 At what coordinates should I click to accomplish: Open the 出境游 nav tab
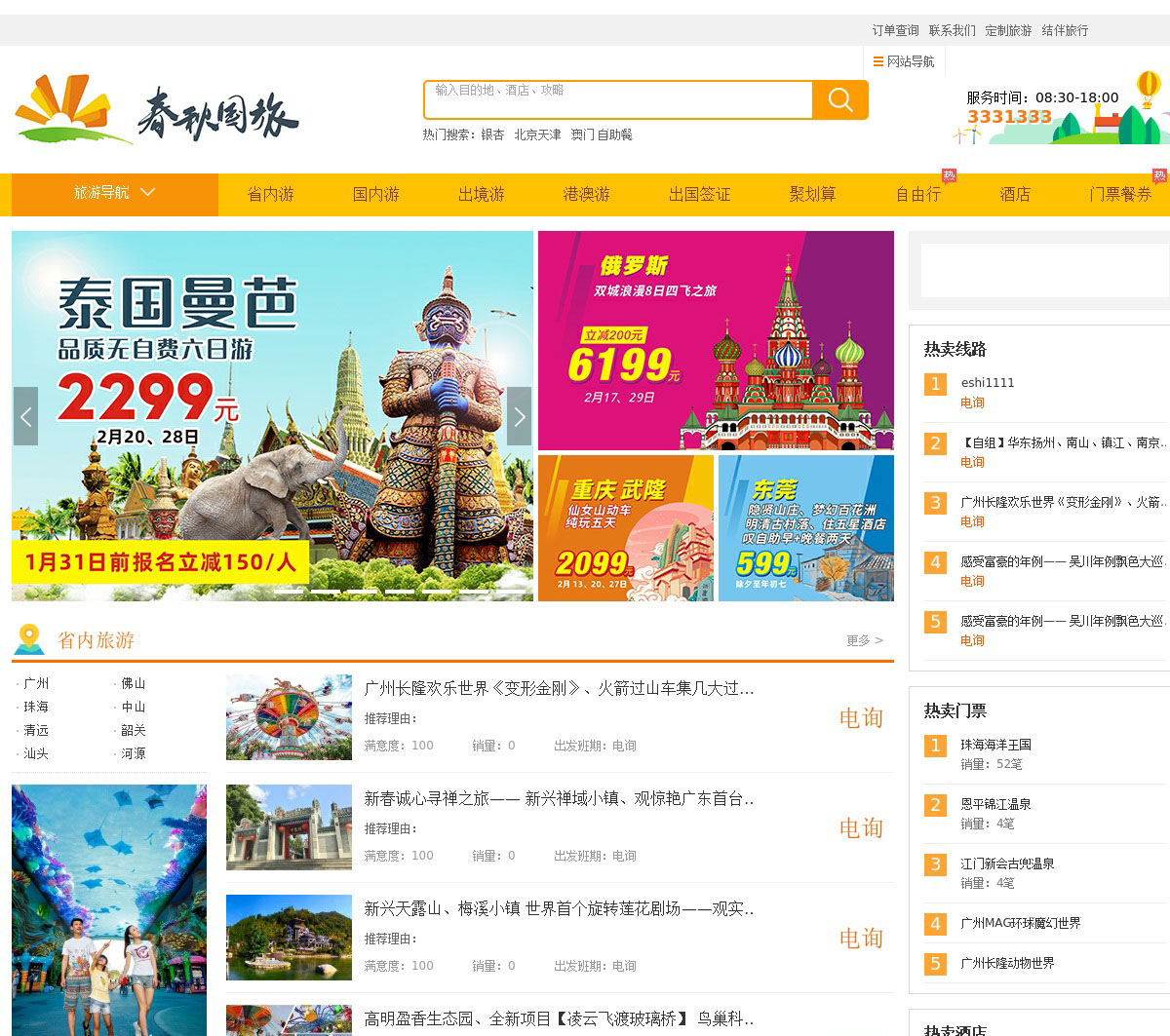[481, 194]
